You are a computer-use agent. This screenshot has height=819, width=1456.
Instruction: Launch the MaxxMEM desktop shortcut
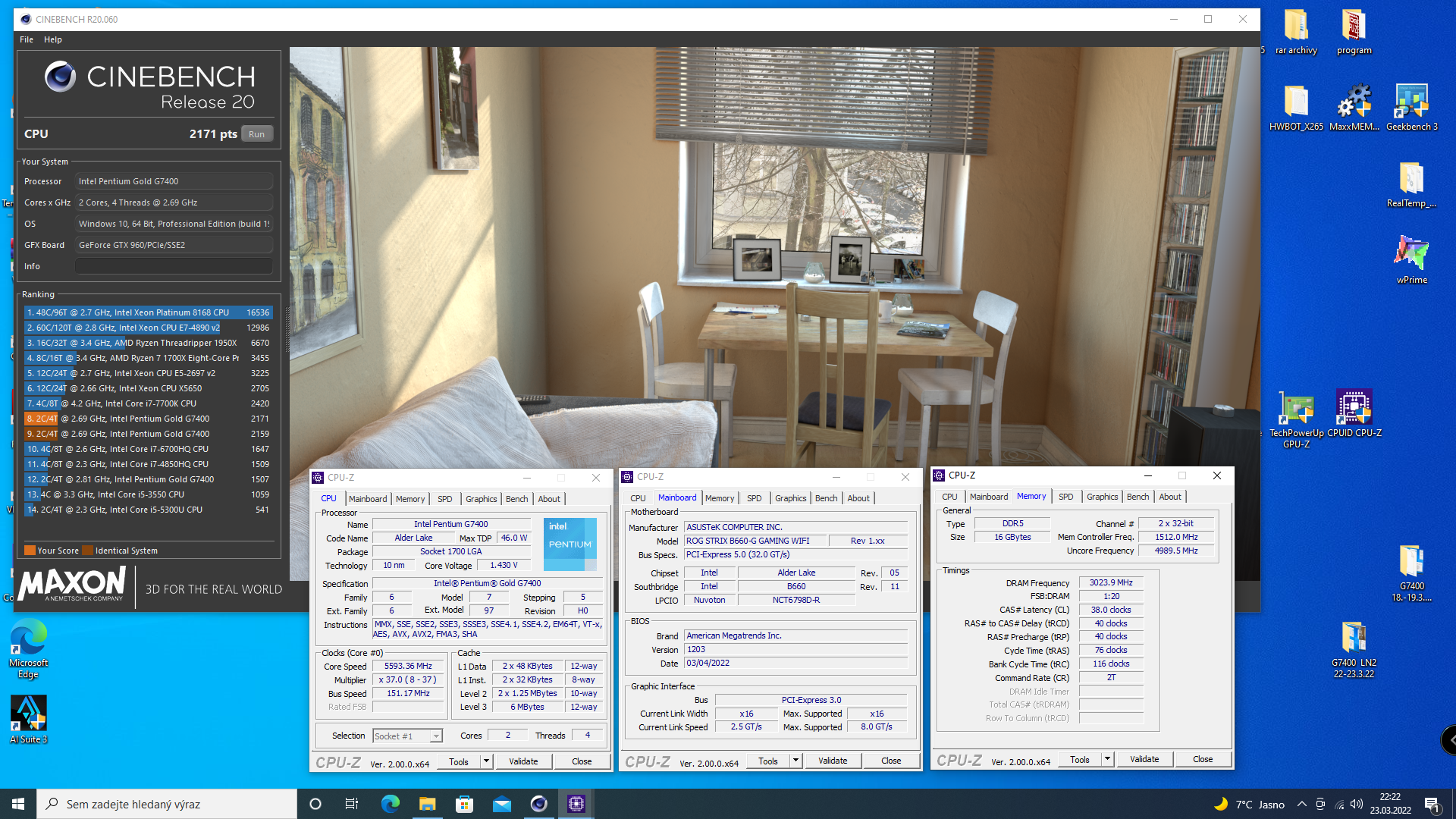pos(1354,108)
